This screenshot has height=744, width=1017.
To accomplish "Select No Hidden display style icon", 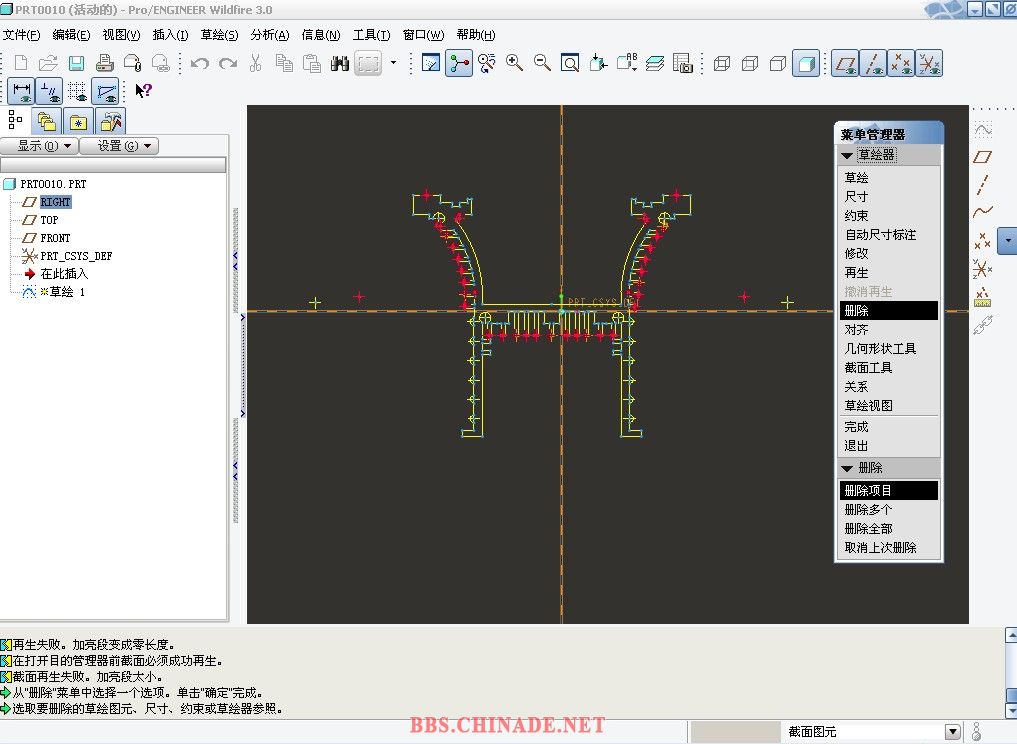I will 778,63.
